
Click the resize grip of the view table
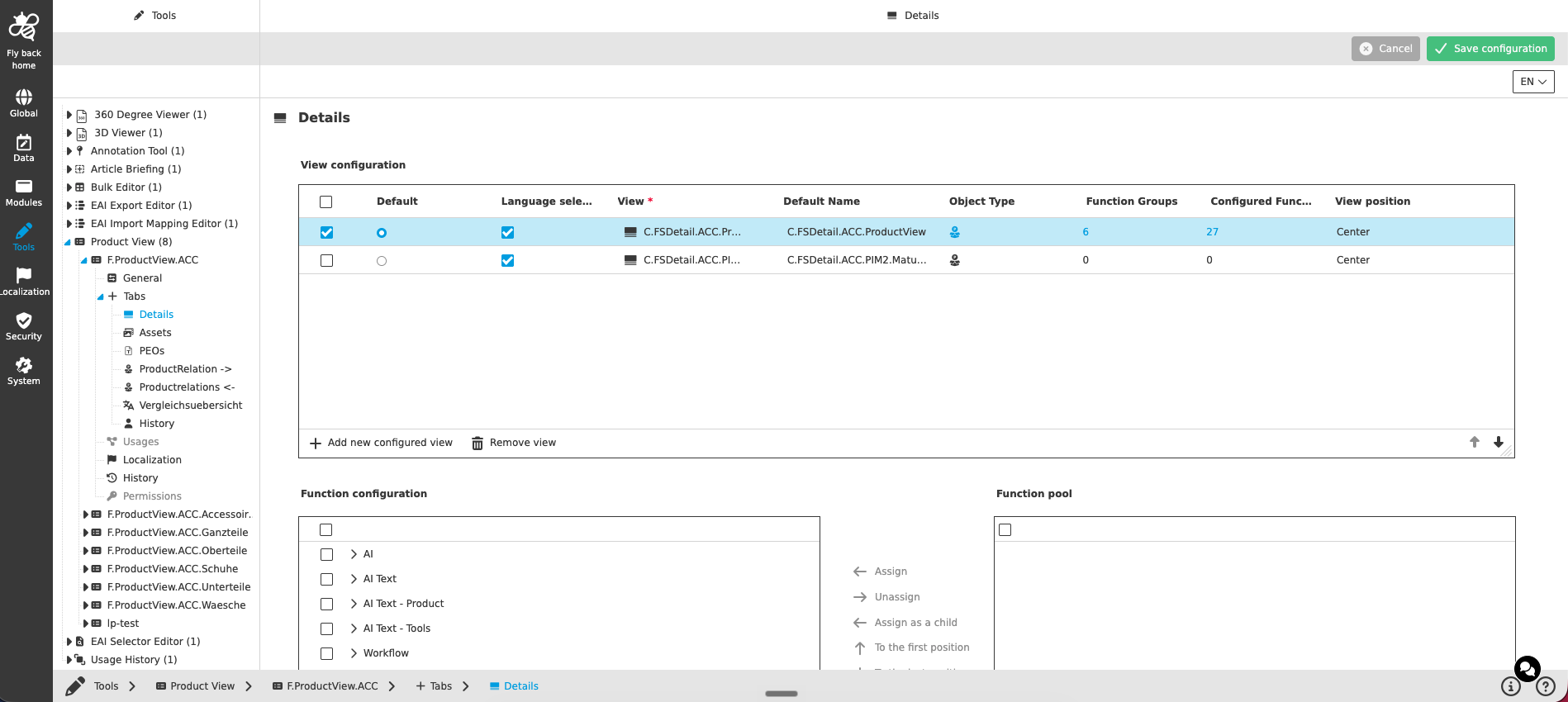tap(1507, 451)
